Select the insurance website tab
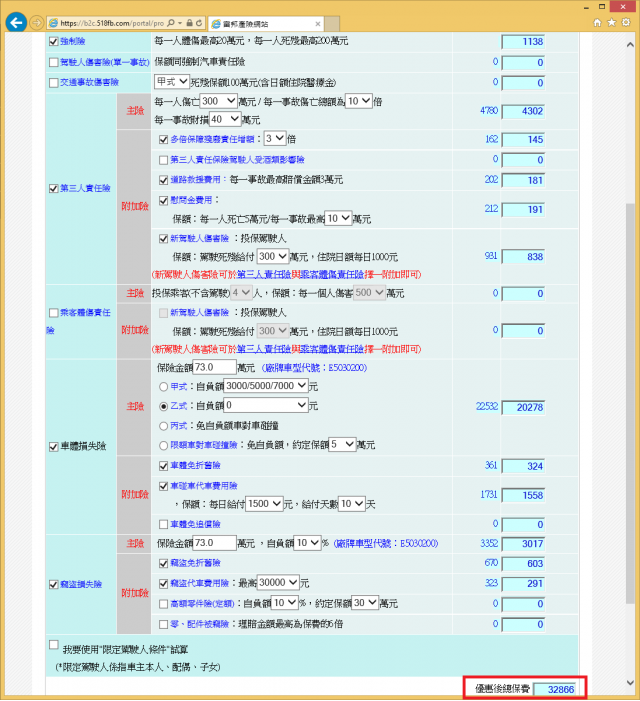 pos(265,24)
